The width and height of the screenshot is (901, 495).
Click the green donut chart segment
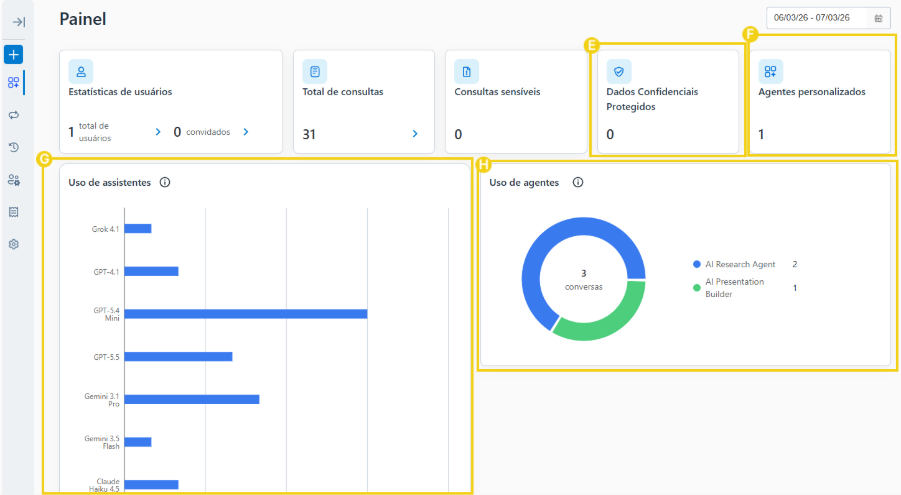point(615,322)
